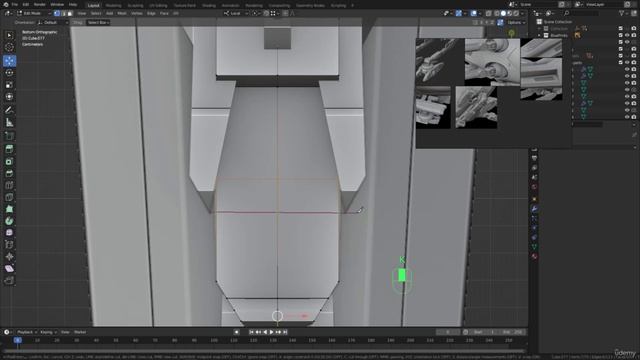Open the Material properties tab
The image size is (640, 360).
(534, 256)
